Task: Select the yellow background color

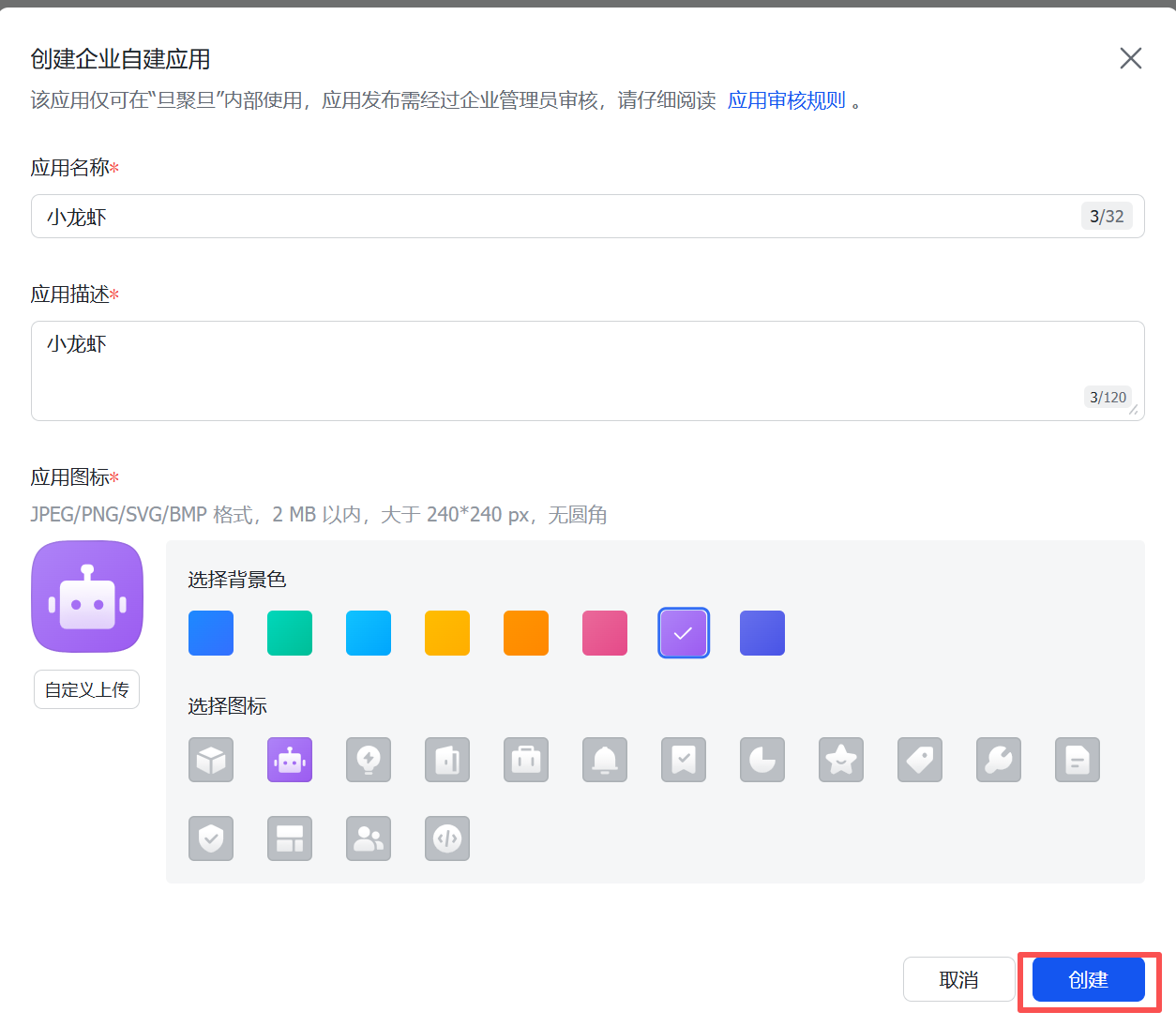Action: 447,633
